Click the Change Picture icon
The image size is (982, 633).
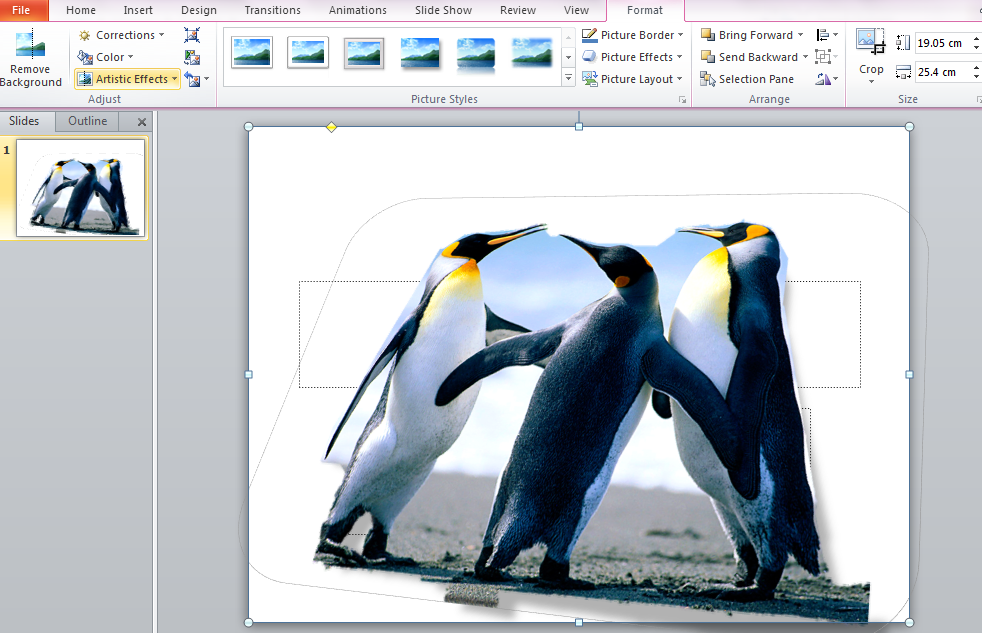(192, 57)
